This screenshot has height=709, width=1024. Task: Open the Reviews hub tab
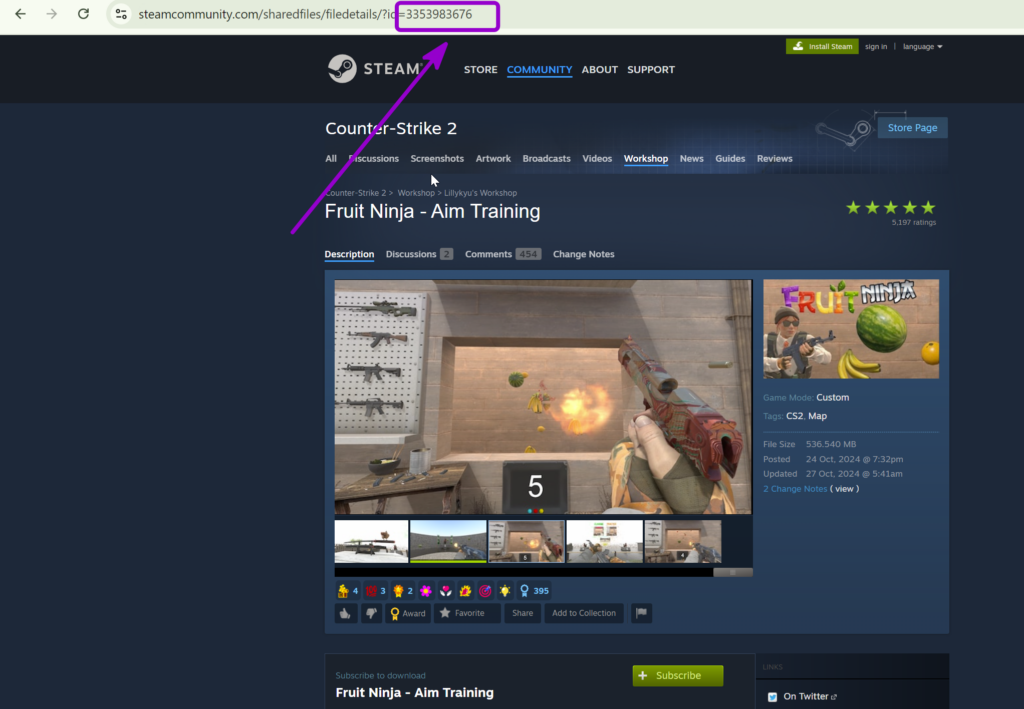(x=775, y=159)
